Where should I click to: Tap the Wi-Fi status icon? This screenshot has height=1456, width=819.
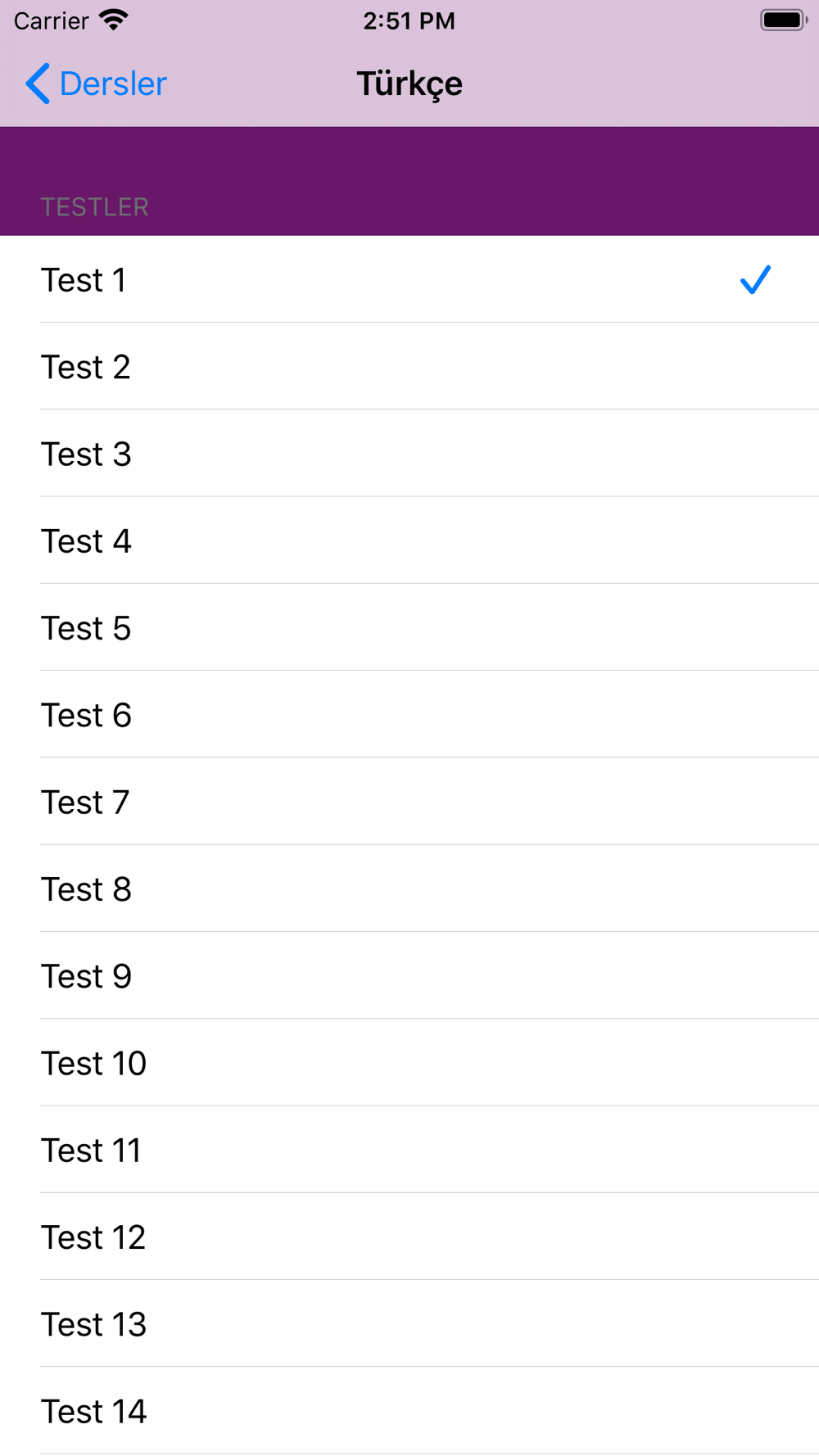click(x=114, y=20)
